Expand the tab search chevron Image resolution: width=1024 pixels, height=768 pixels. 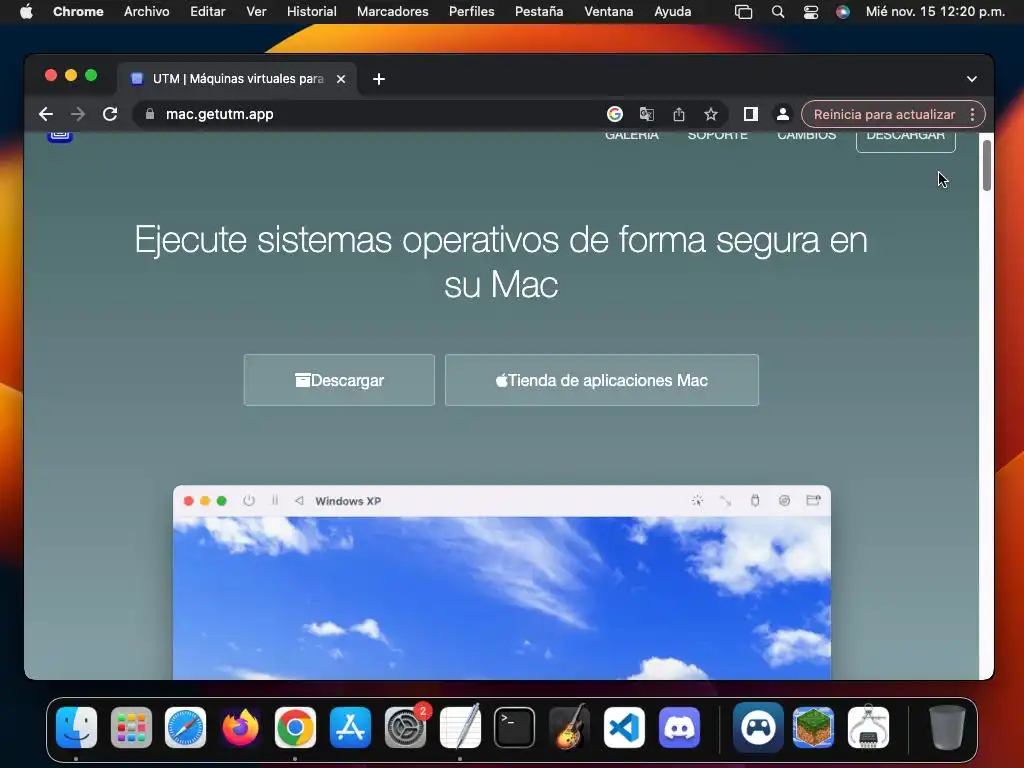coord(972,79)
